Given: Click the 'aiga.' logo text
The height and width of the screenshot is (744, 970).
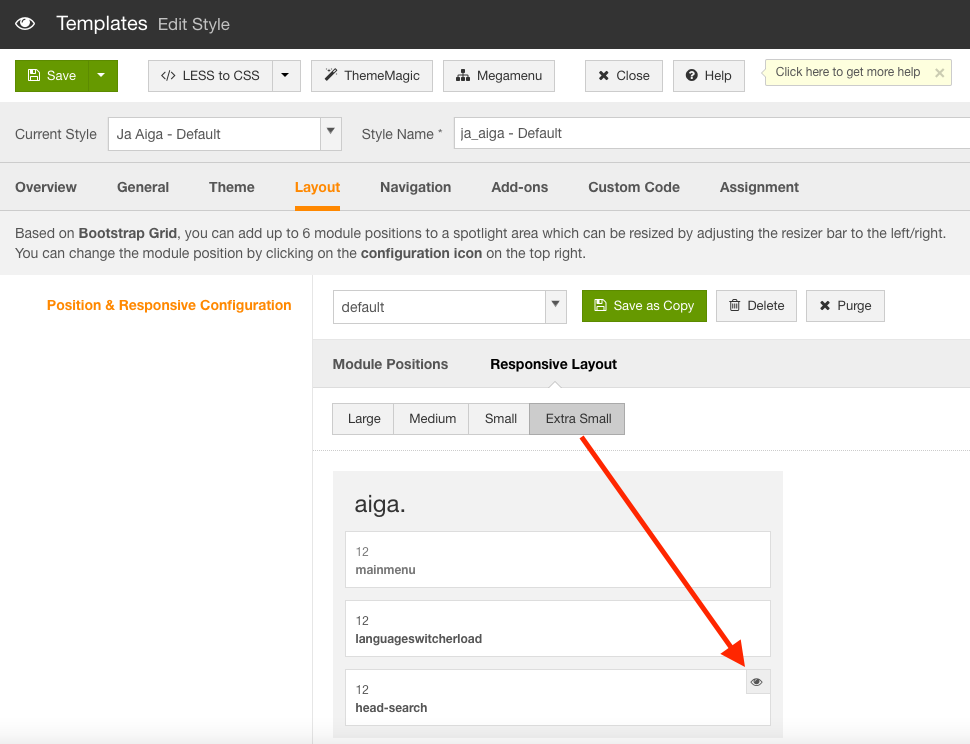Looking at the screenshot, I should [380, 505].
